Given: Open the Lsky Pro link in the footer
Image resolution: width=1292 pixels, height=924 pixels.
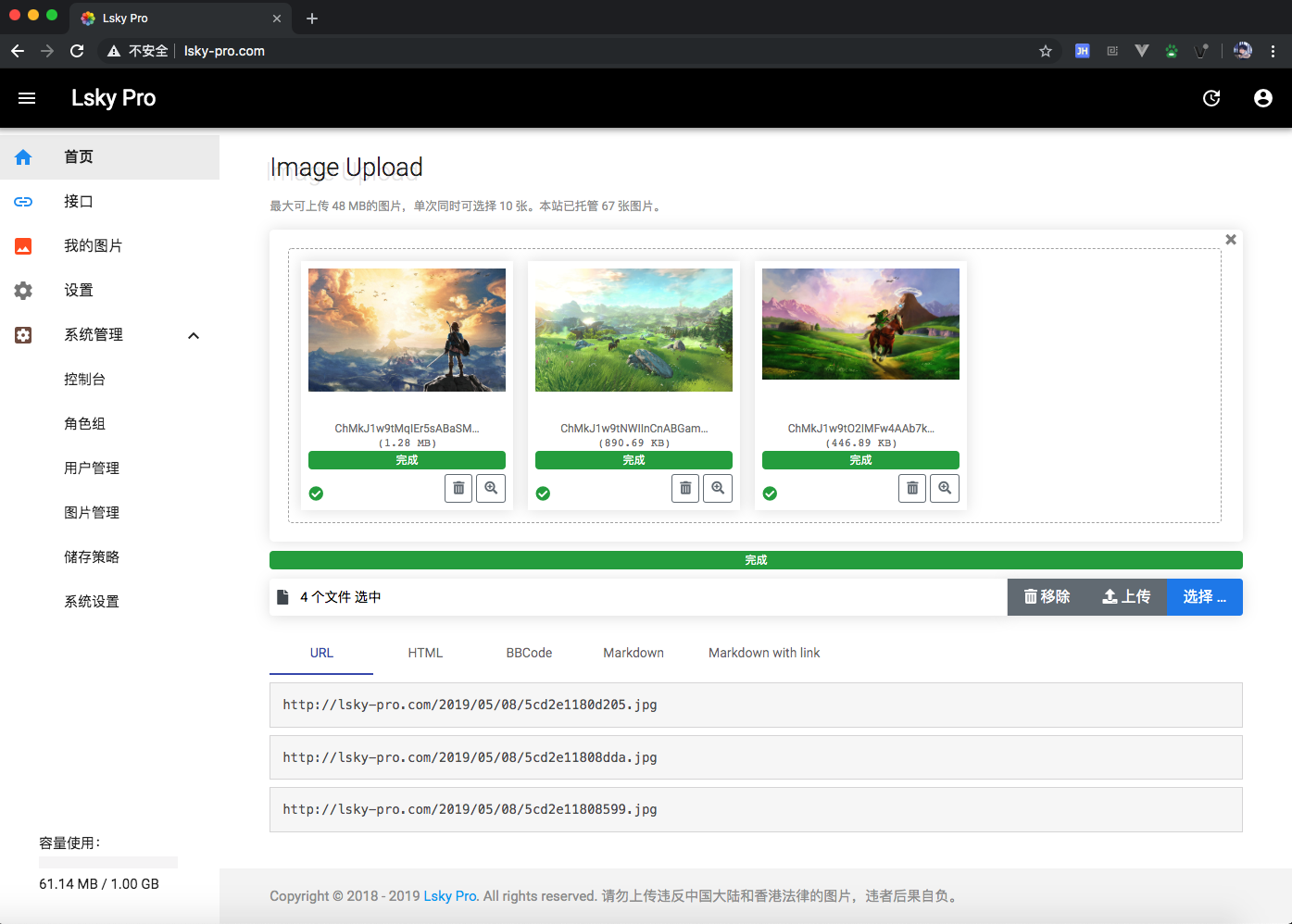Looking at the screenshot, I should pos(450,896).
